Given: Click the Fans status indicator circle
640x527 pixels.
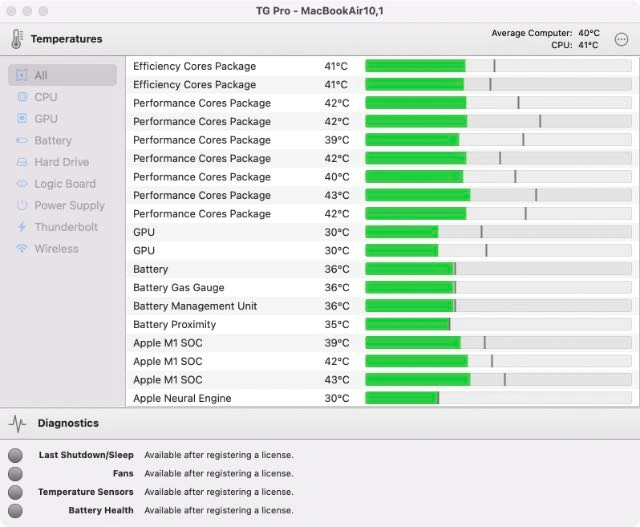Looking at the screenshot, I should [x=15, y=474].
